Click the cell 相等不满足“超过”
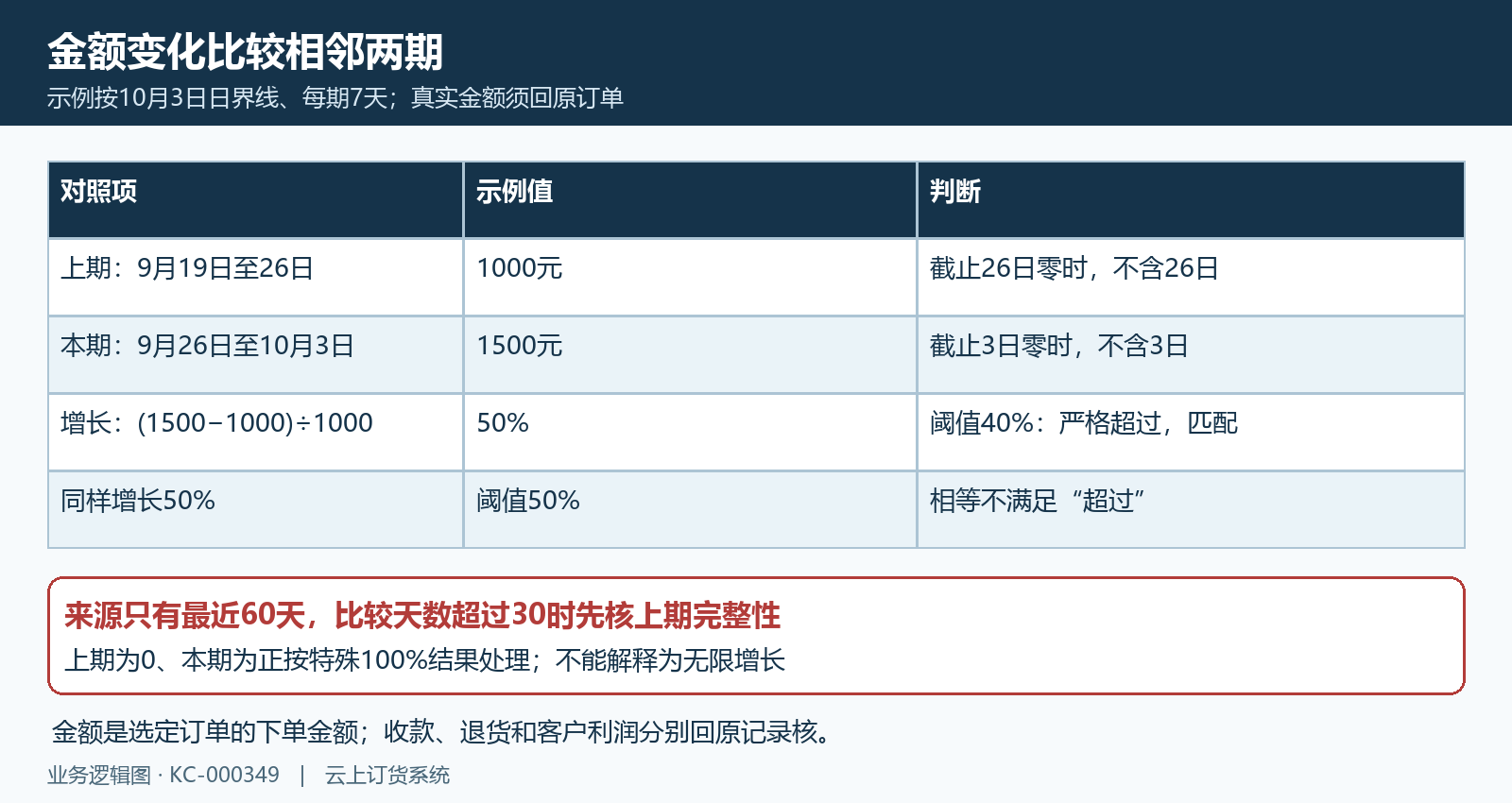The width and height of the screenshot is (1512, 803). [1191, 510]
